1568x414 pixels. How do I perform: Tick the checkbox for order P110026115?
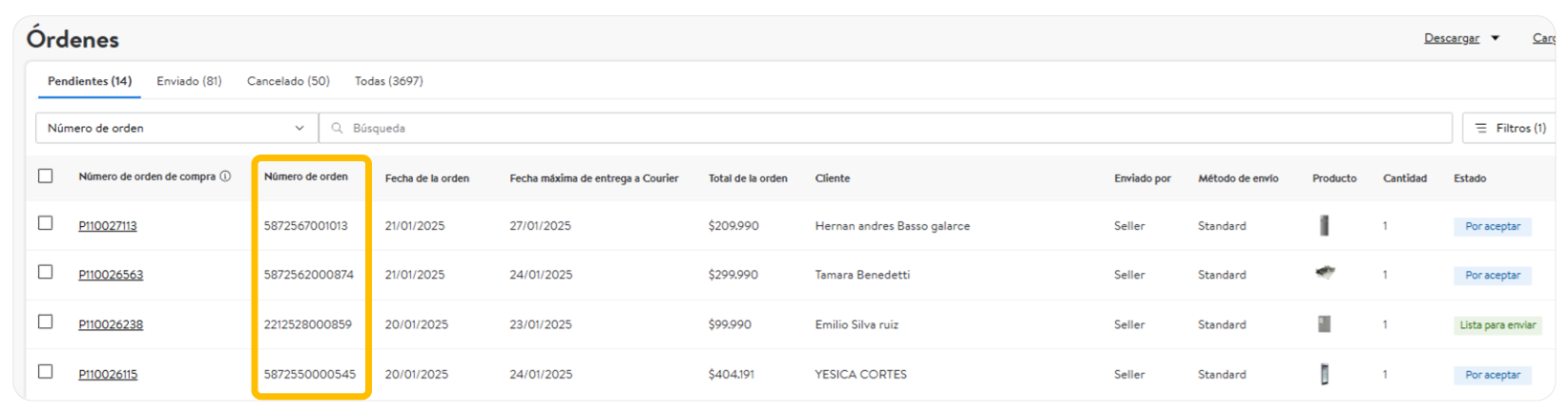pos(46,372)
